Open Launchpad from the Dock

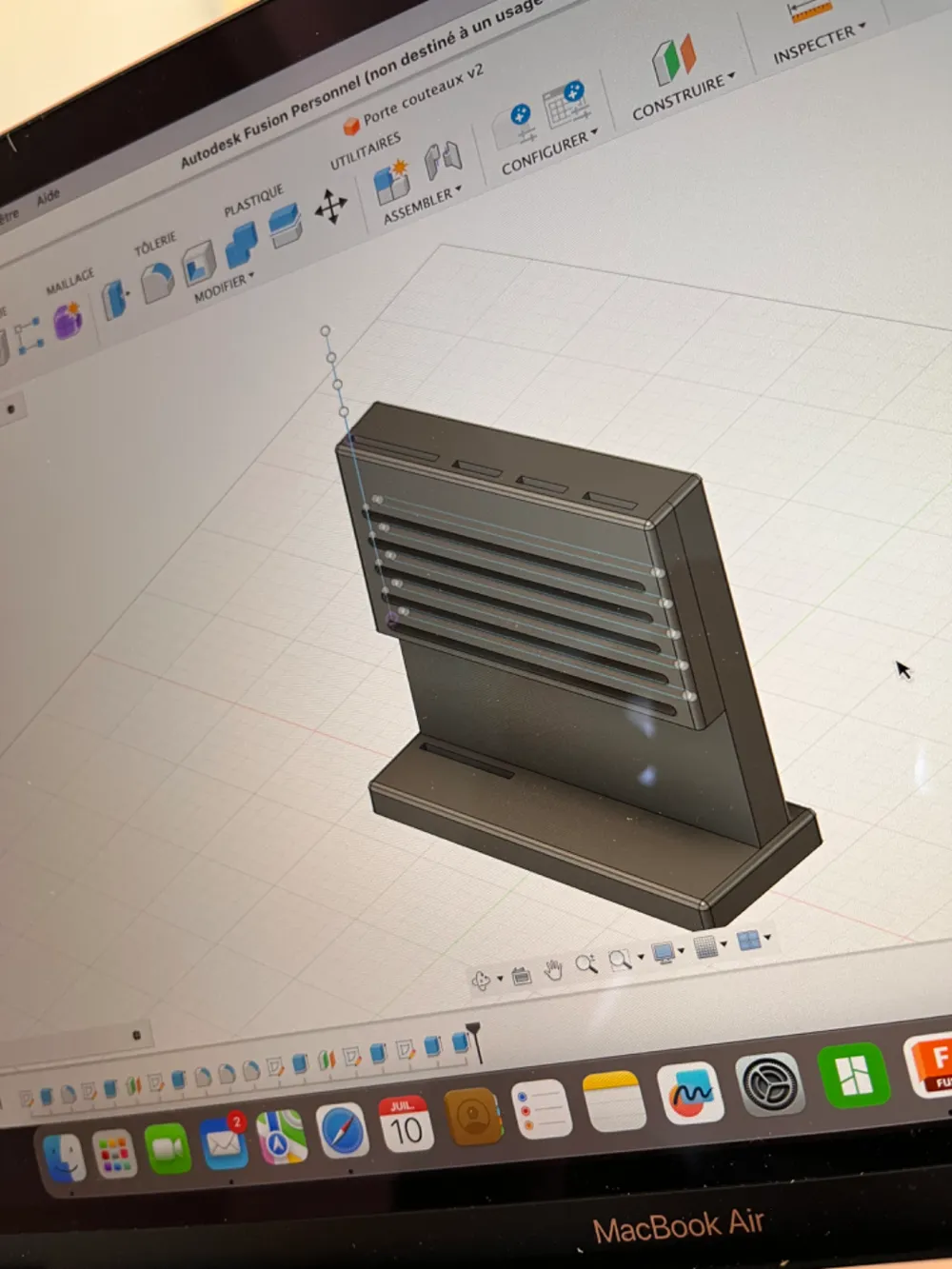pos(115,1154)
